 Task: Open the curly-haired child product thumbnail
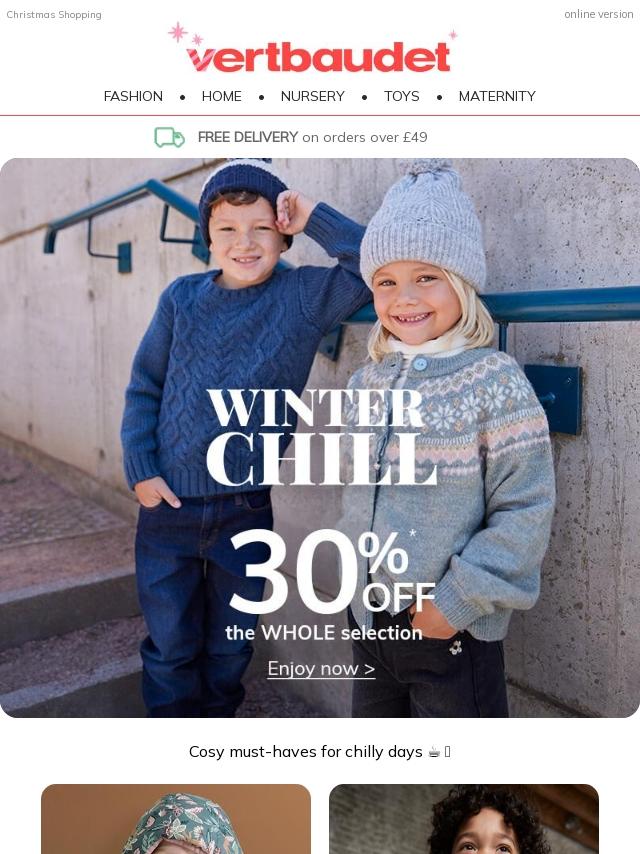coord(464,819)
